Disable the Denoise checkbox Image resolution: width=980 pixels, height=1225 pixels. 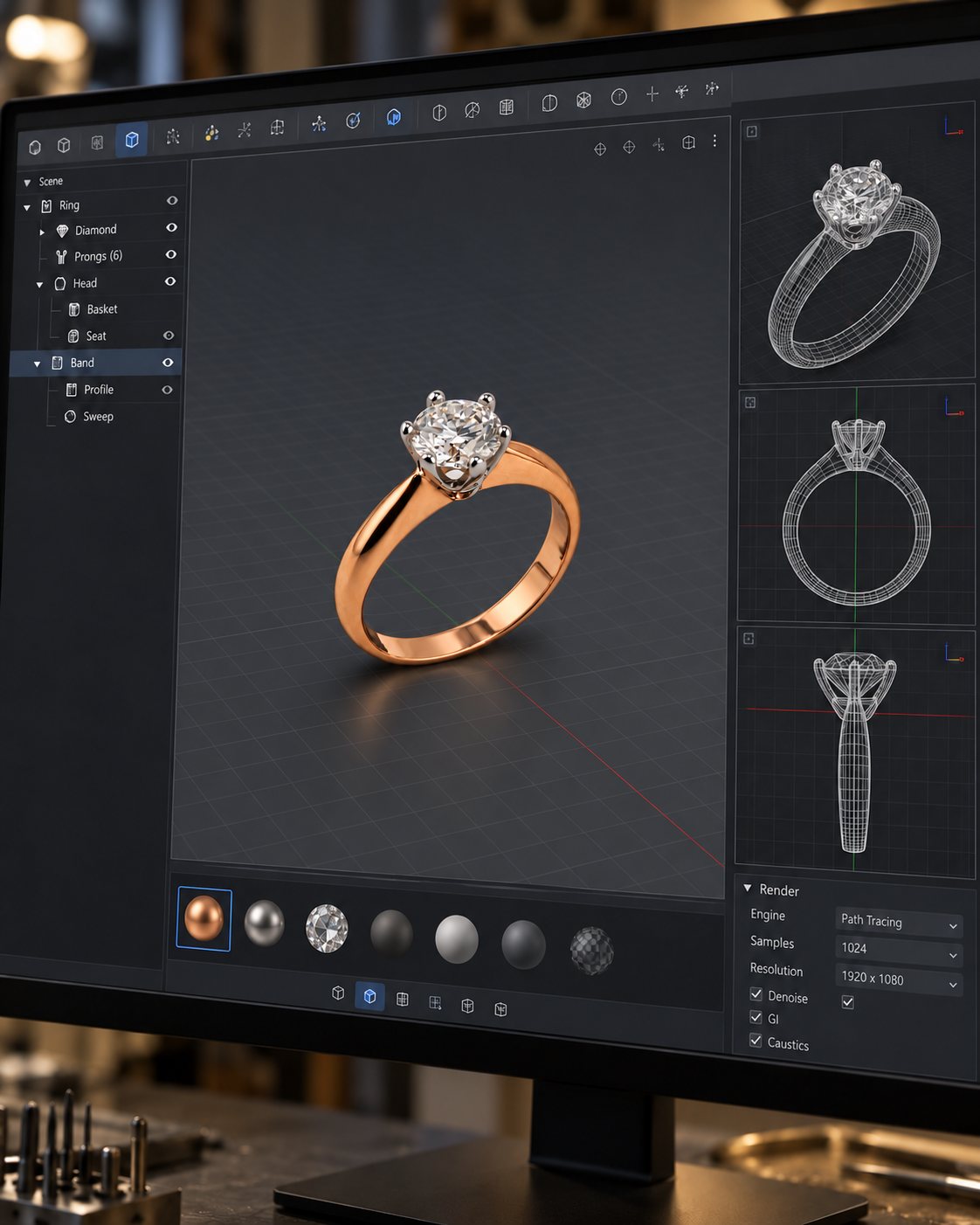point(756,994)
